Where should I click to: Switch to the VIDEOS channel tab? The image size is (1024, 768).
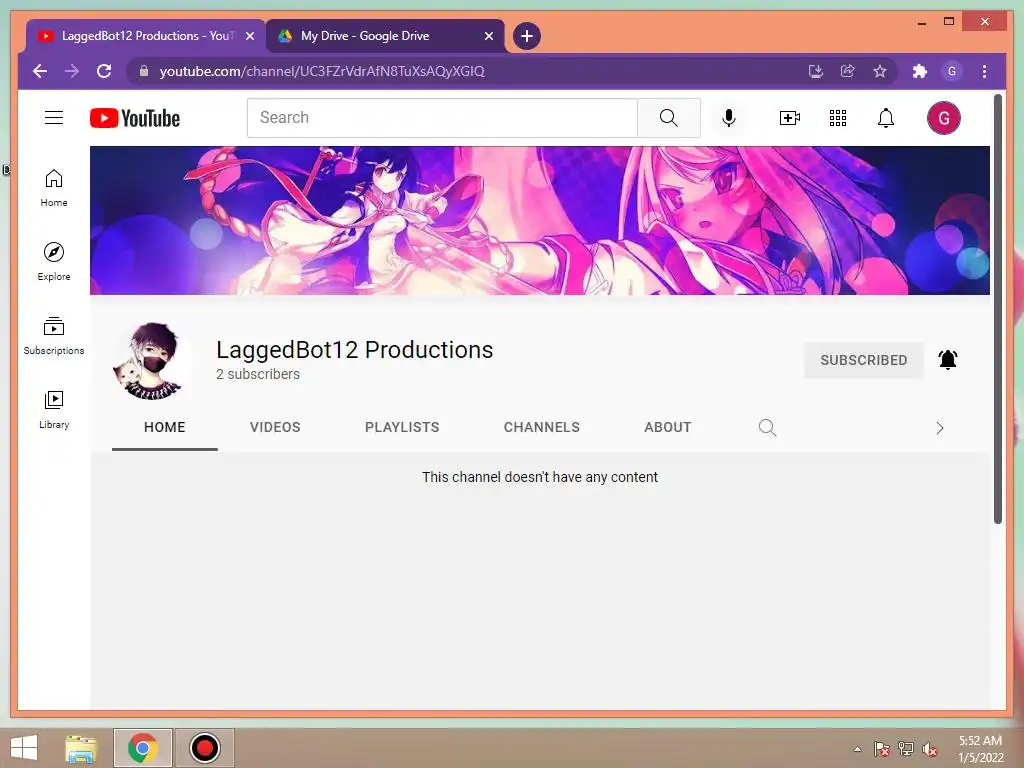click(275, 427)
